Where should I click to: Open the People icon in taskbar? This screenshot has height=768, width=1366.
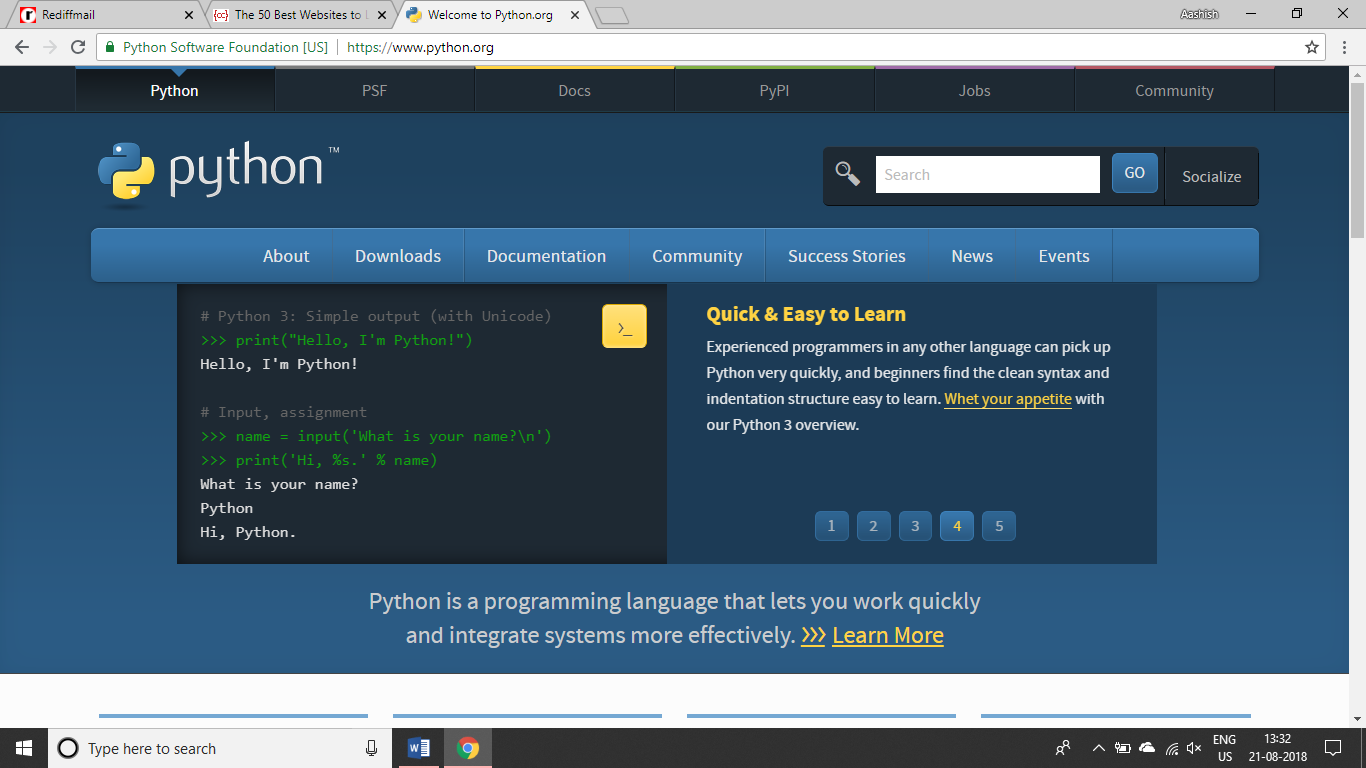point(1063,748)
